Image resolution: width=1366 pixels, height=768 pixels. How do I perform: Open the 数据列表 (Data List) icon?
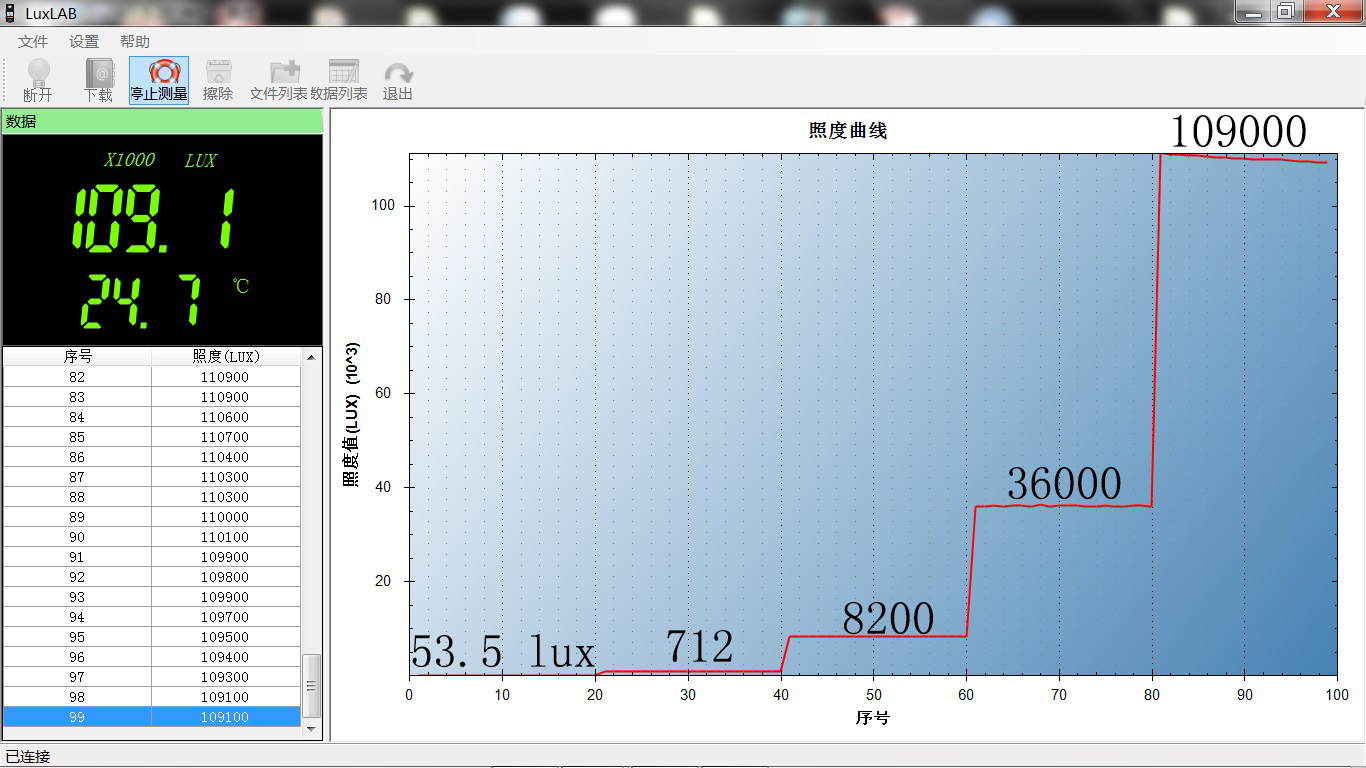[341, 78]
